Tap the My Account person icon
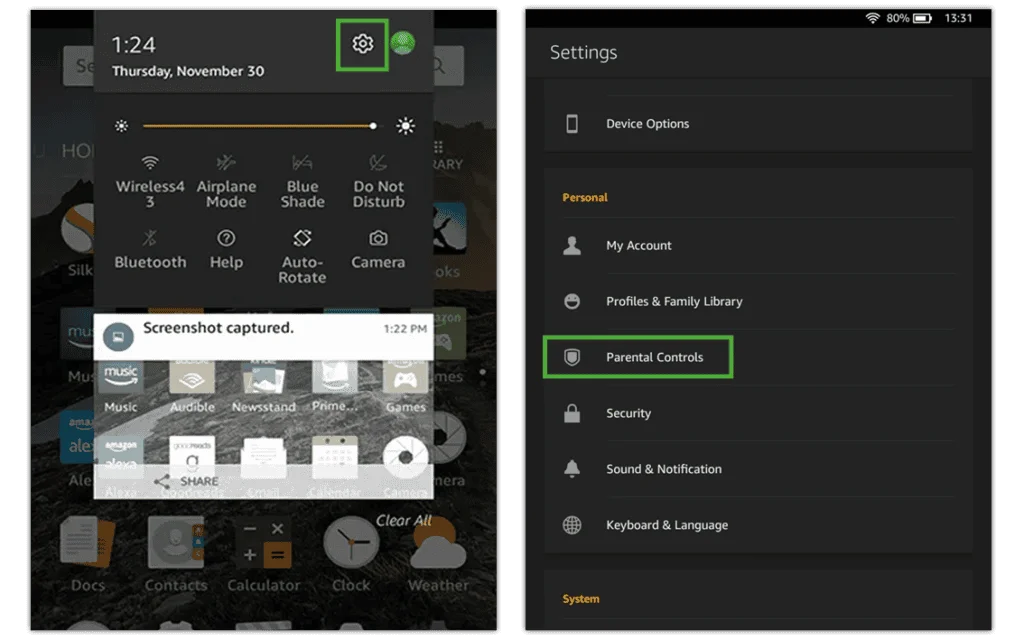The height and width of the screenshot is (640, 1024). pos(572,246)
